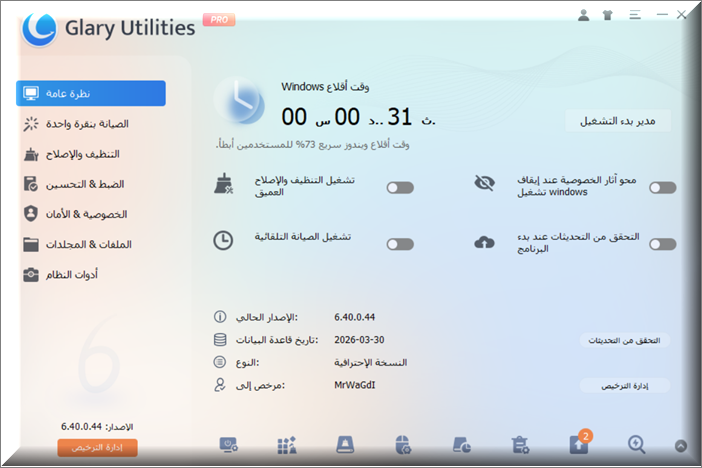Click التحقق من التحديثات button
Viewport: 702px width, 468px height.
pyautogui.click(x=625, y=340)
